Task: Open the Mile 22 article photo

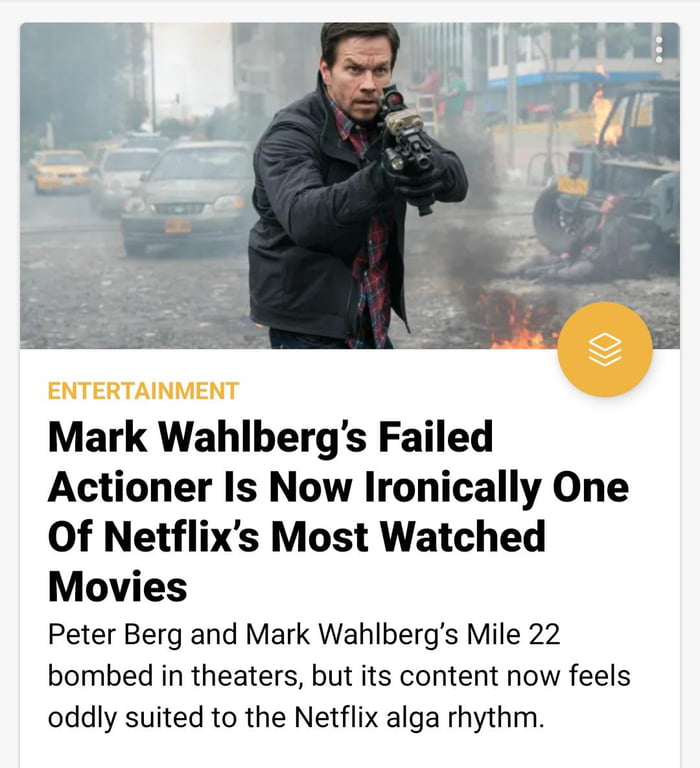Action: click(x=350, y=186)
